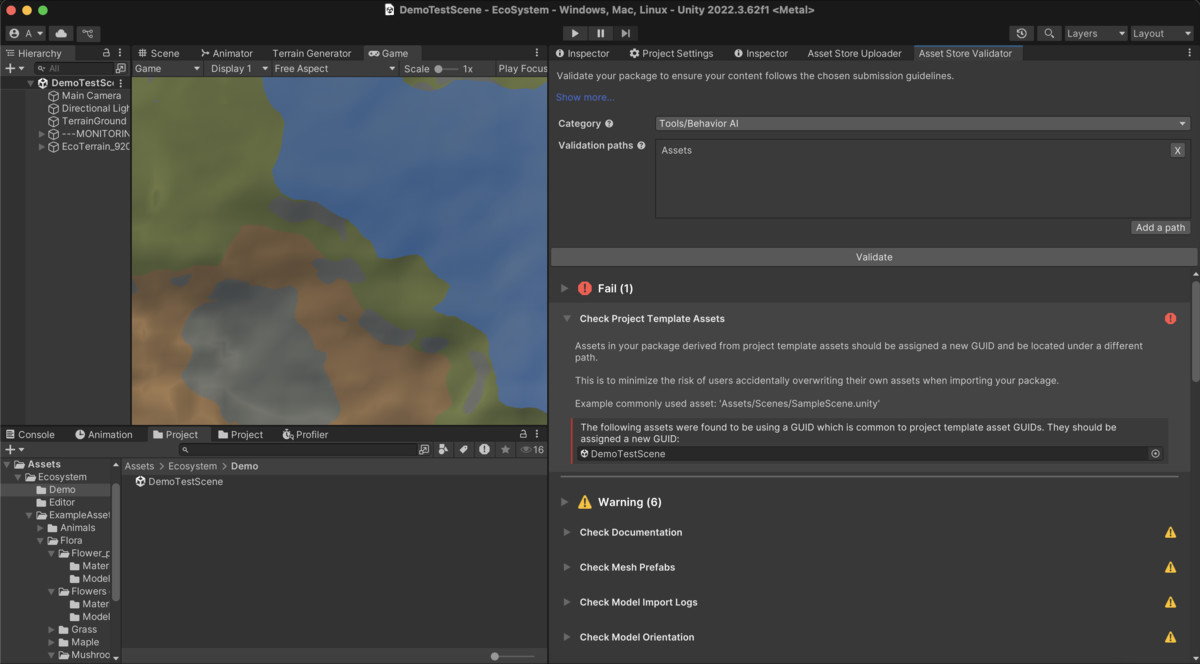Open the Category dropdown showing Tools/Behavior AI
The height and width of the screenshot is (664, 1200).
tap(921, 124)
